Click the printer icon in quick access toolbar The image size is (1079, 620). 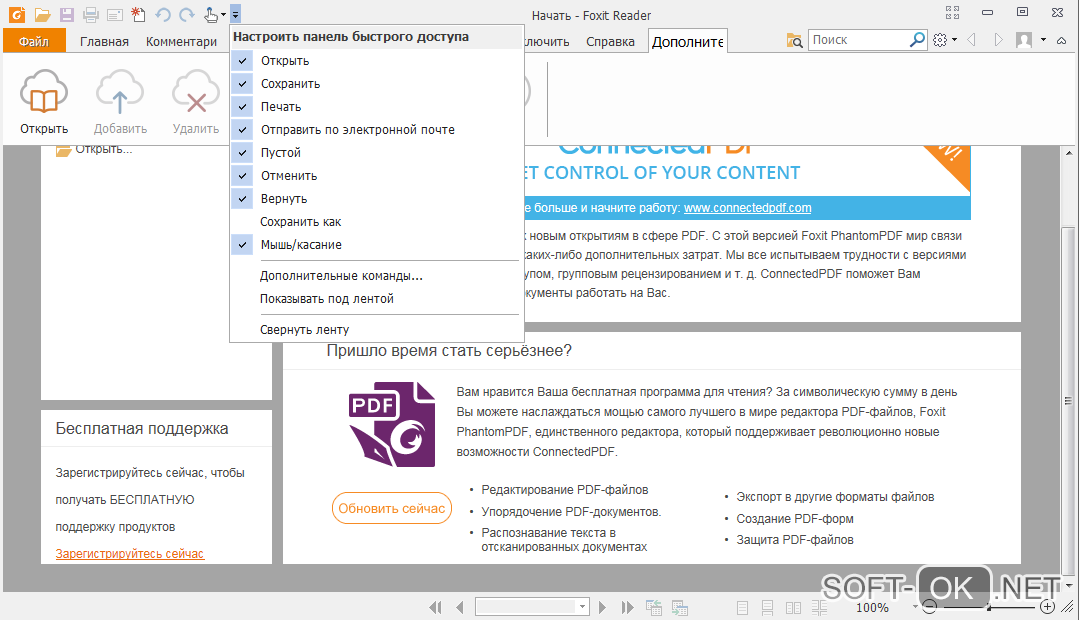click(90, 14)
